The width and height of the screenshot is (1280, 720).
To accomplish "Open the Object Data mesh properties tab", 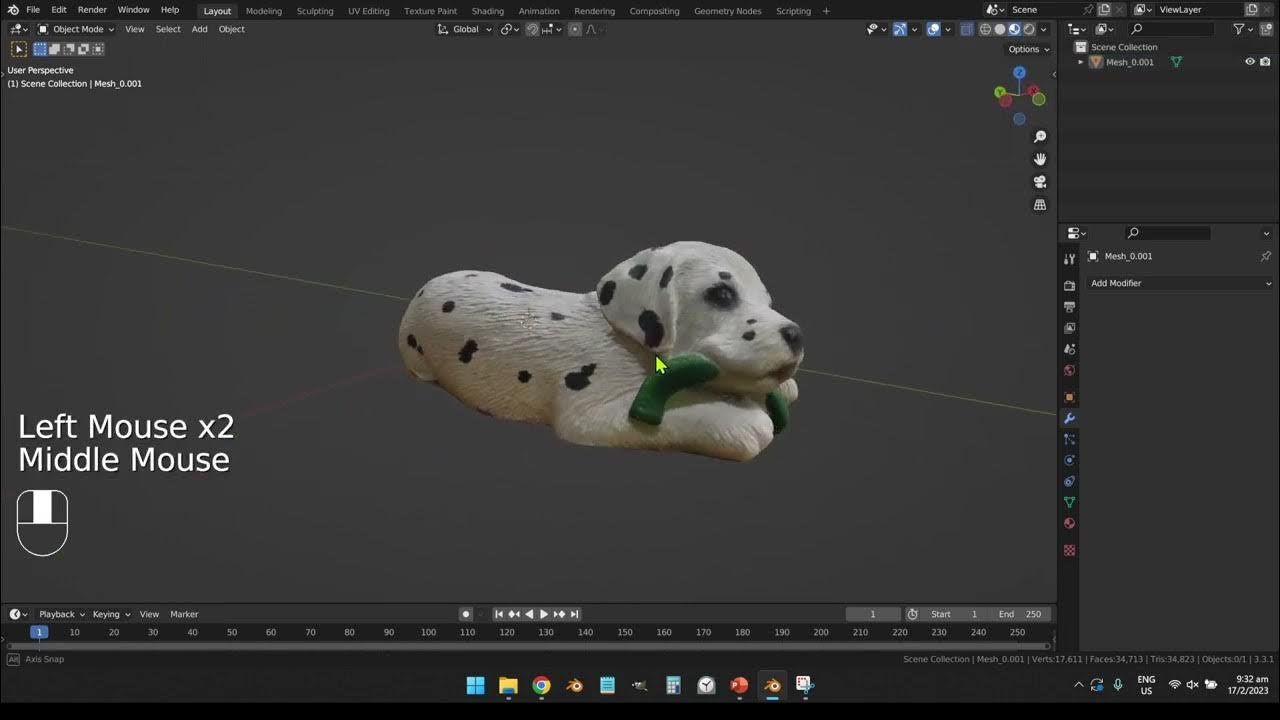I will (1069, 502).
